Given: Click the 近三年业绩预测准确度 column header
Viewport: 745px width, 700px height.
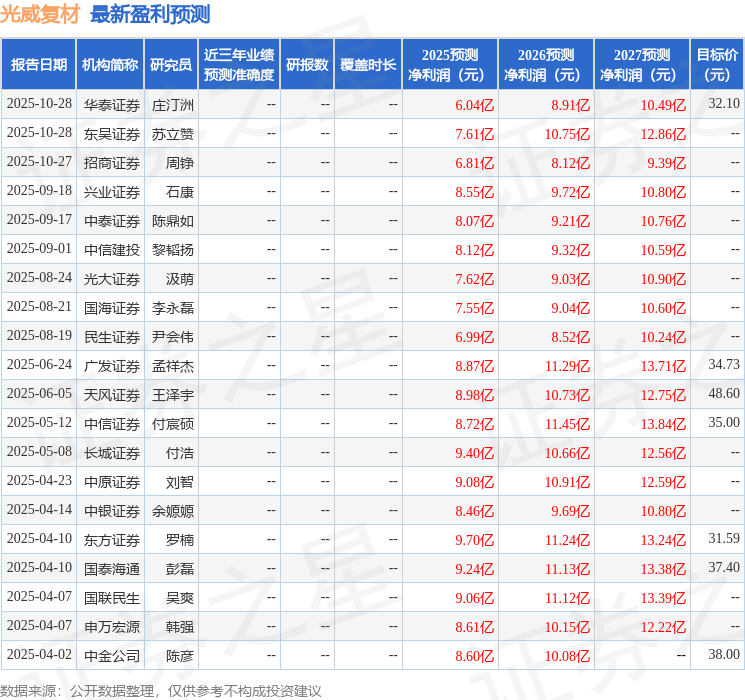Looking at the screenshot, I should coord(239,64).
